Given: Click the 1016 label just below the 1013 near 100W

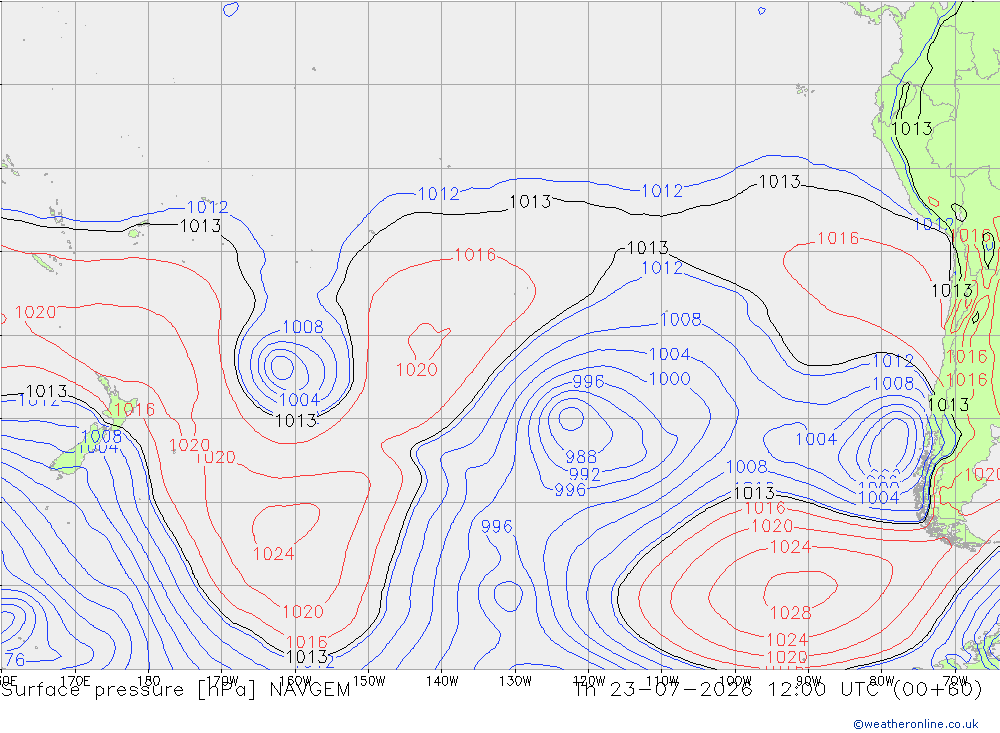Looking at the screenshot, I should click(x=765, y=508).
